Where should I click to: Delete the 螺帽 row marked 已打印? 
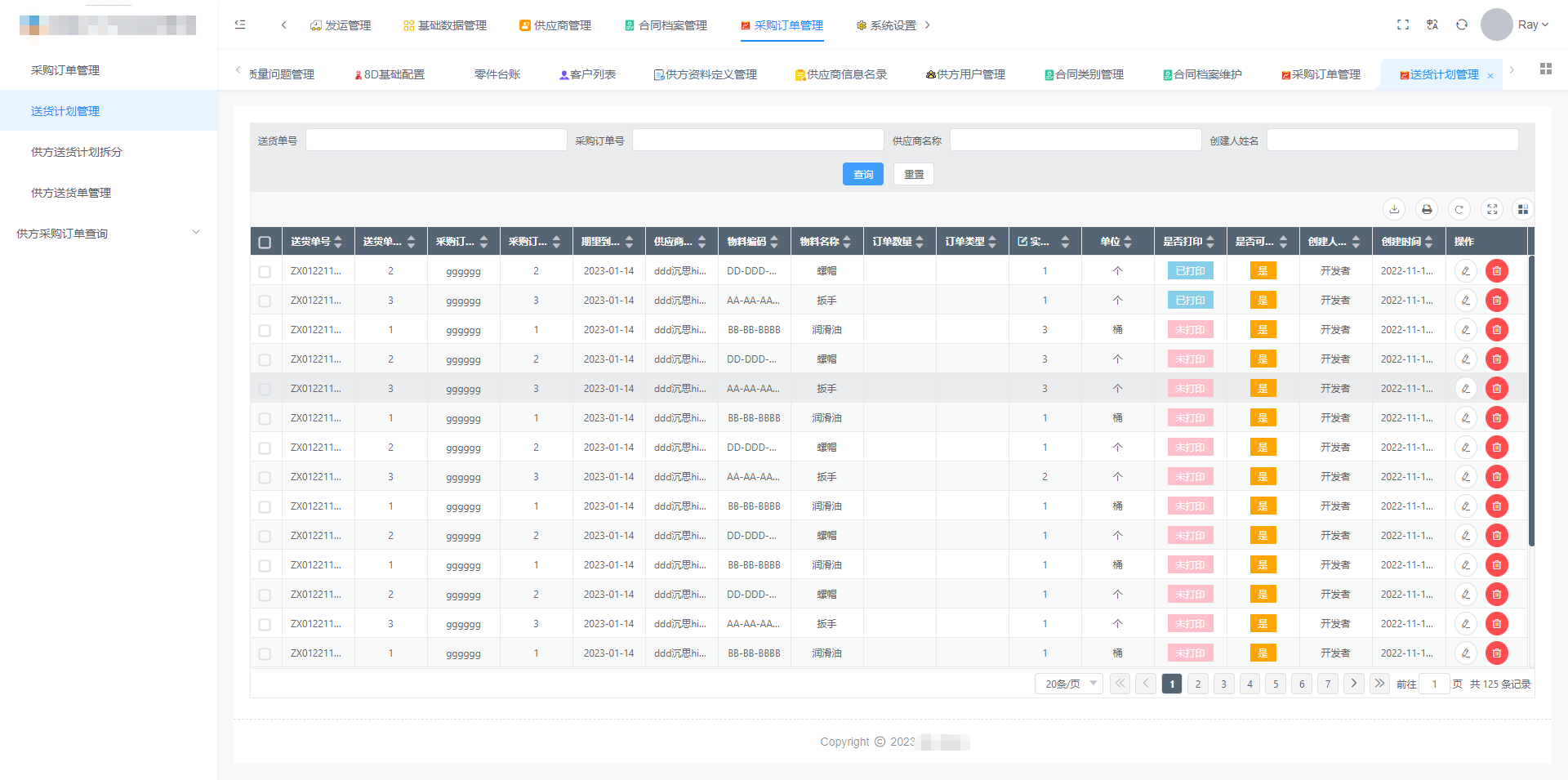1497,271
